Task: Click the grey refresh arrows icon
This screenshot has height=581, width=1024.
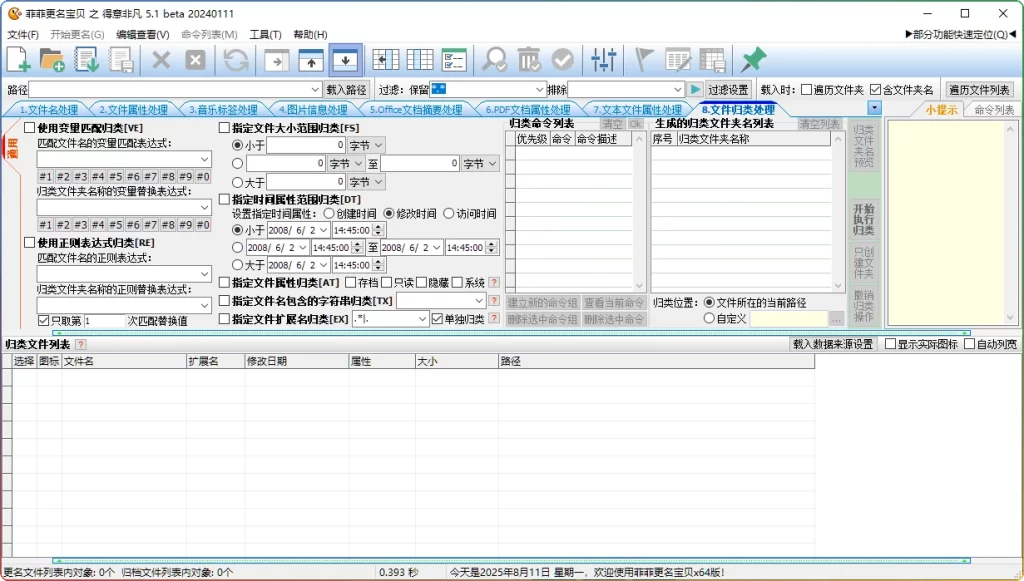Action: [236, 60]
